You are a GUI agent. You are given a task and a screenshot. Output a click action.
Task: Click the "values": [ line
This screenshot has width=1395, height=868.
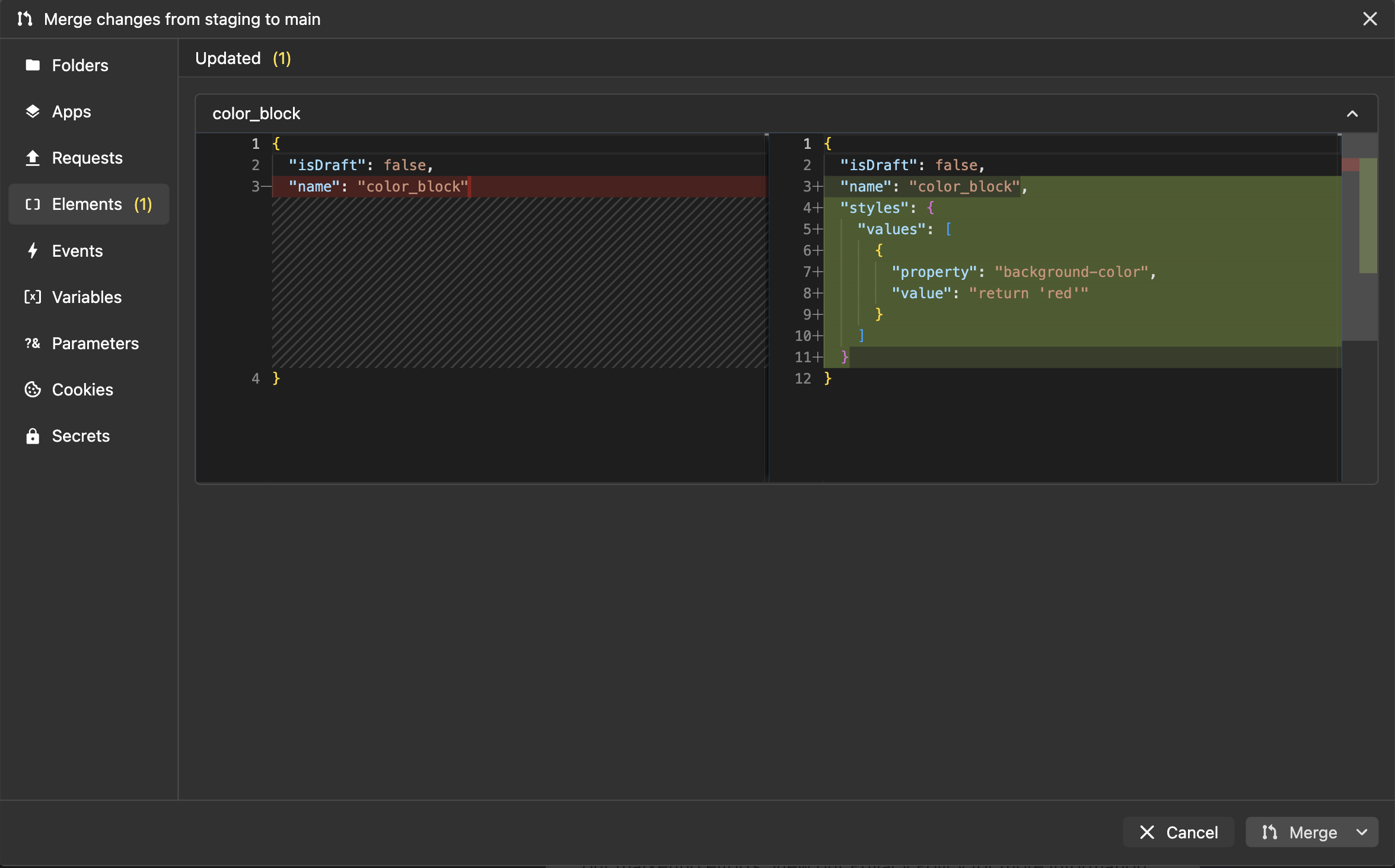click(x=904, y=229)
